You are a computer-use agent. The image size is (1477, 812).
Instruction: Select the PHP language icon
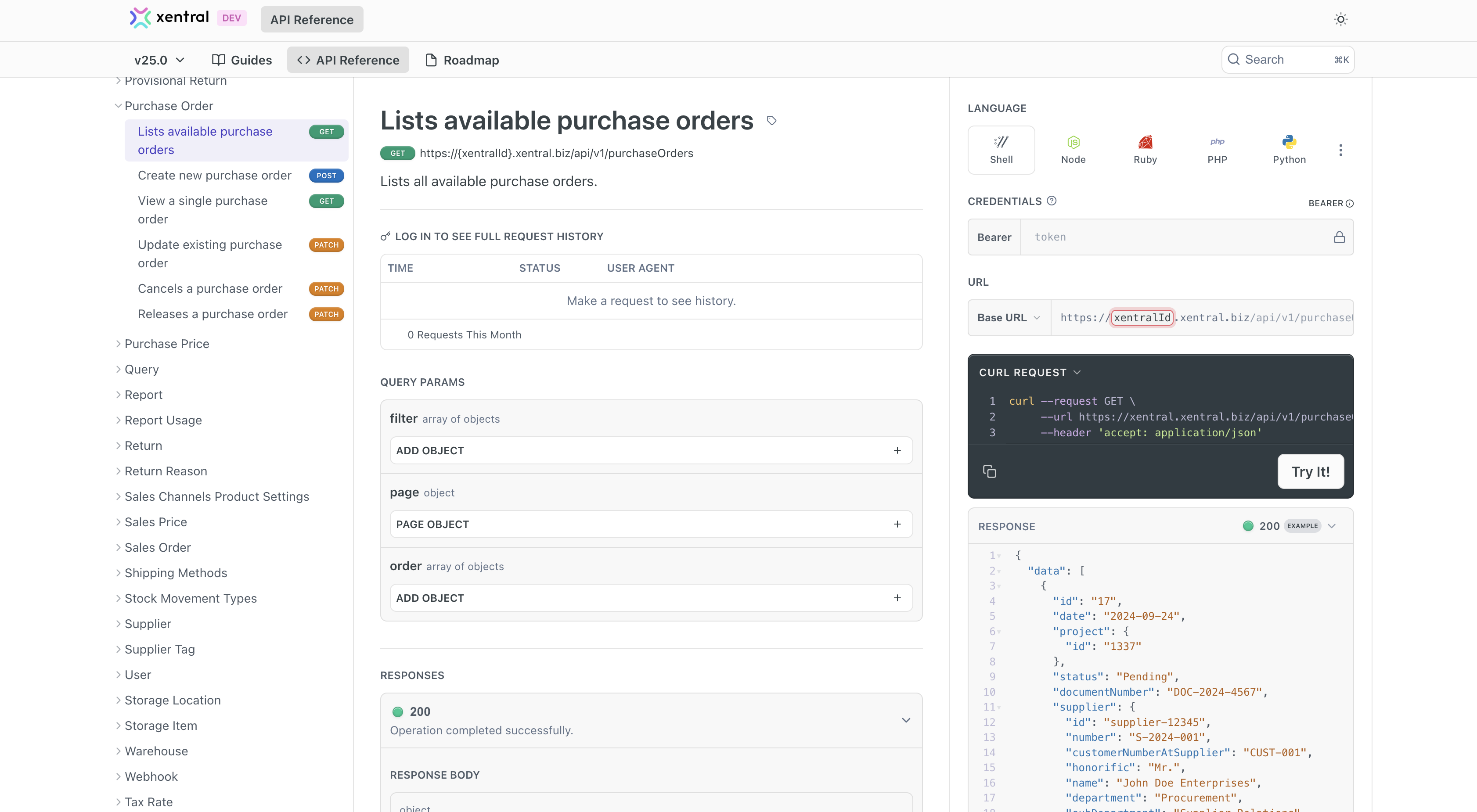(x=1217, y=150)
